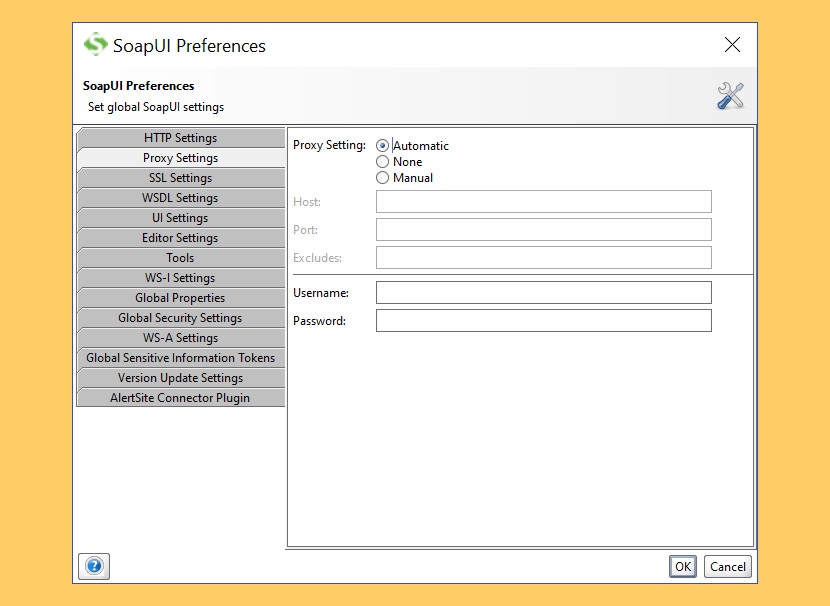The height and width of the screenshot is (606, 830).
Task: Open Version Update Settings
Action: click(180, 377)
